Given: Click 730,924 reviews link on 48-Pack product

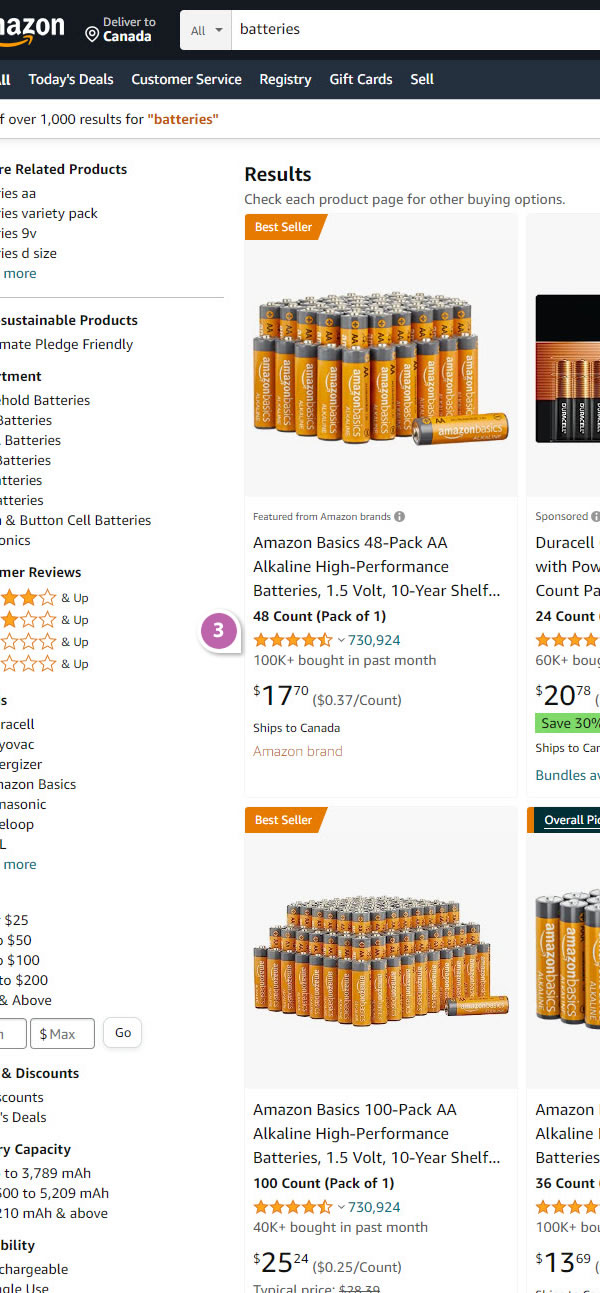Looking at the screenshot, I should click(x=374, y=640).
